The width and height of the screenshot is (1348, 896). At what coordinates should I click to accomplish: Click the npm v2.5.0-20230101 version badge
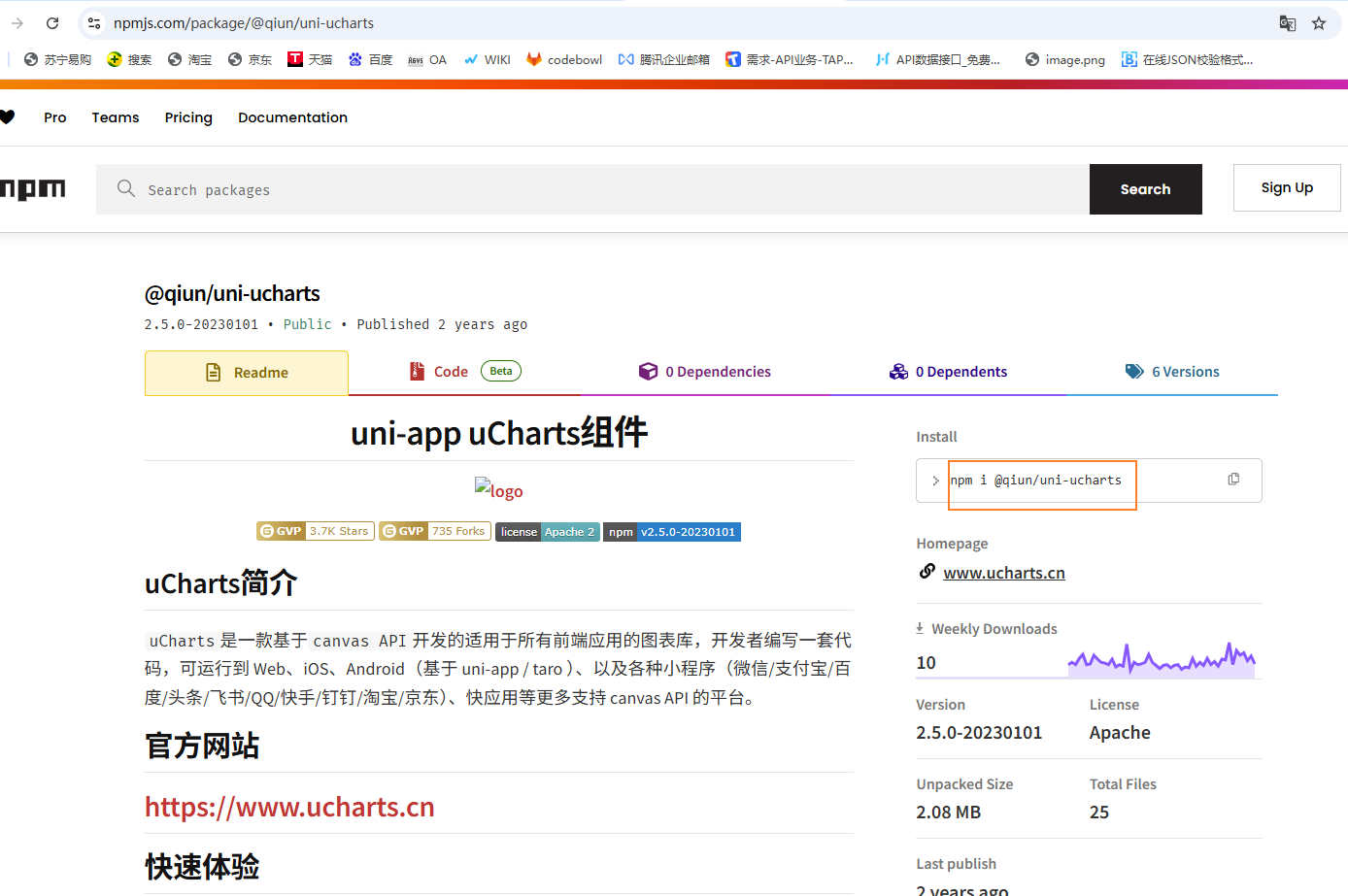coord(671,531)
